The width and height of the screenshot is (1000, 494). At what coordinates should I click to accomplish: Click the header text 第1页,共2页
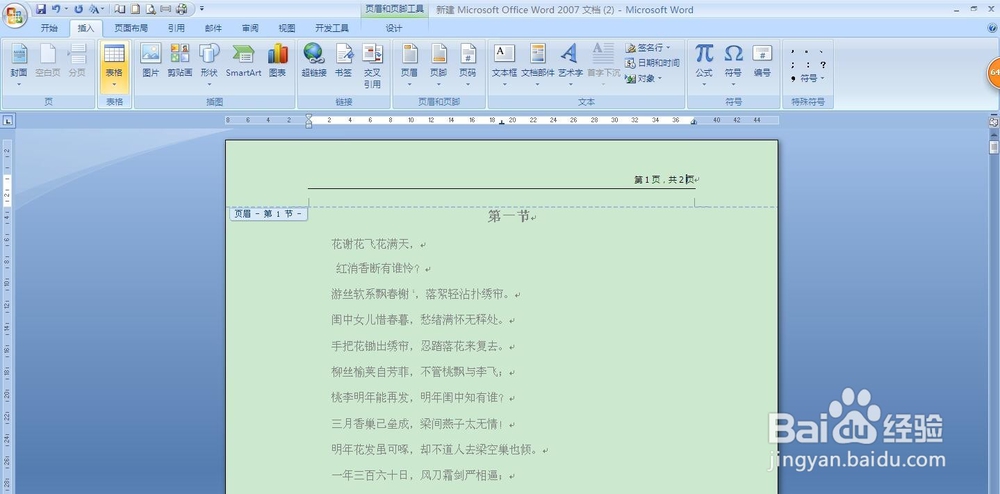pyautogui.click(x=663, y=180)
